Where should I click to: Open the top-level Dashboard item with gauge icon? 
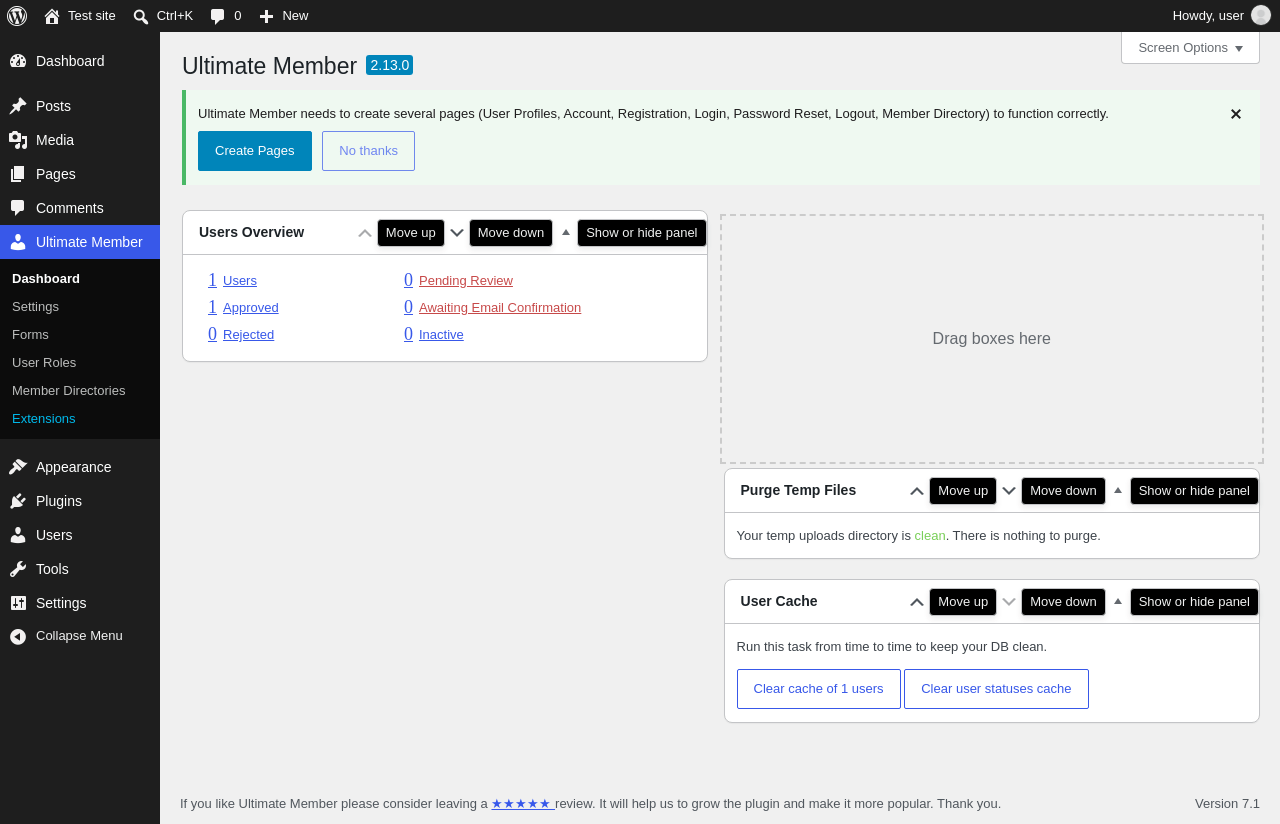point(80,61)
